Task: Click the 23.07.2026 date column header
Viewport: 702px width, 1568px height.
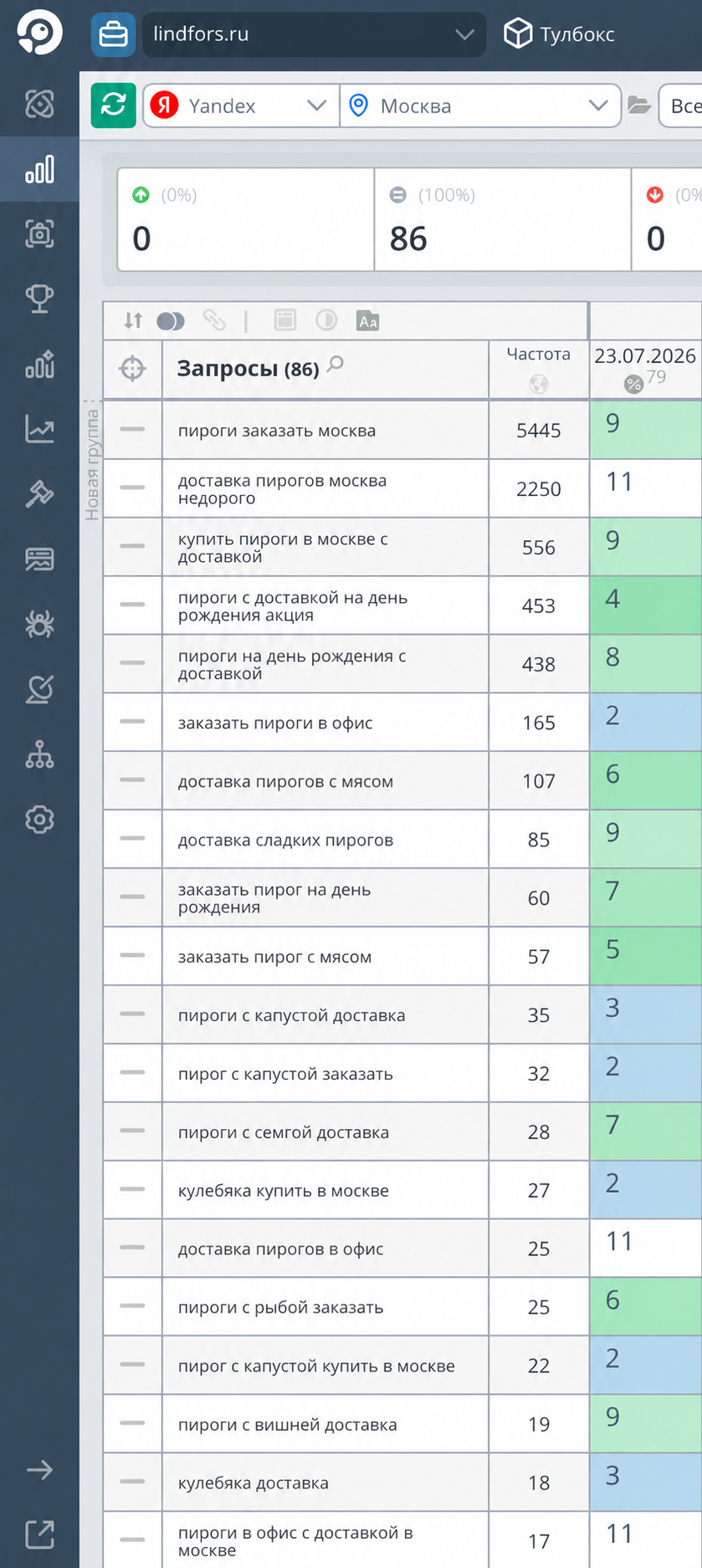Action: click(x=645, y=356)
